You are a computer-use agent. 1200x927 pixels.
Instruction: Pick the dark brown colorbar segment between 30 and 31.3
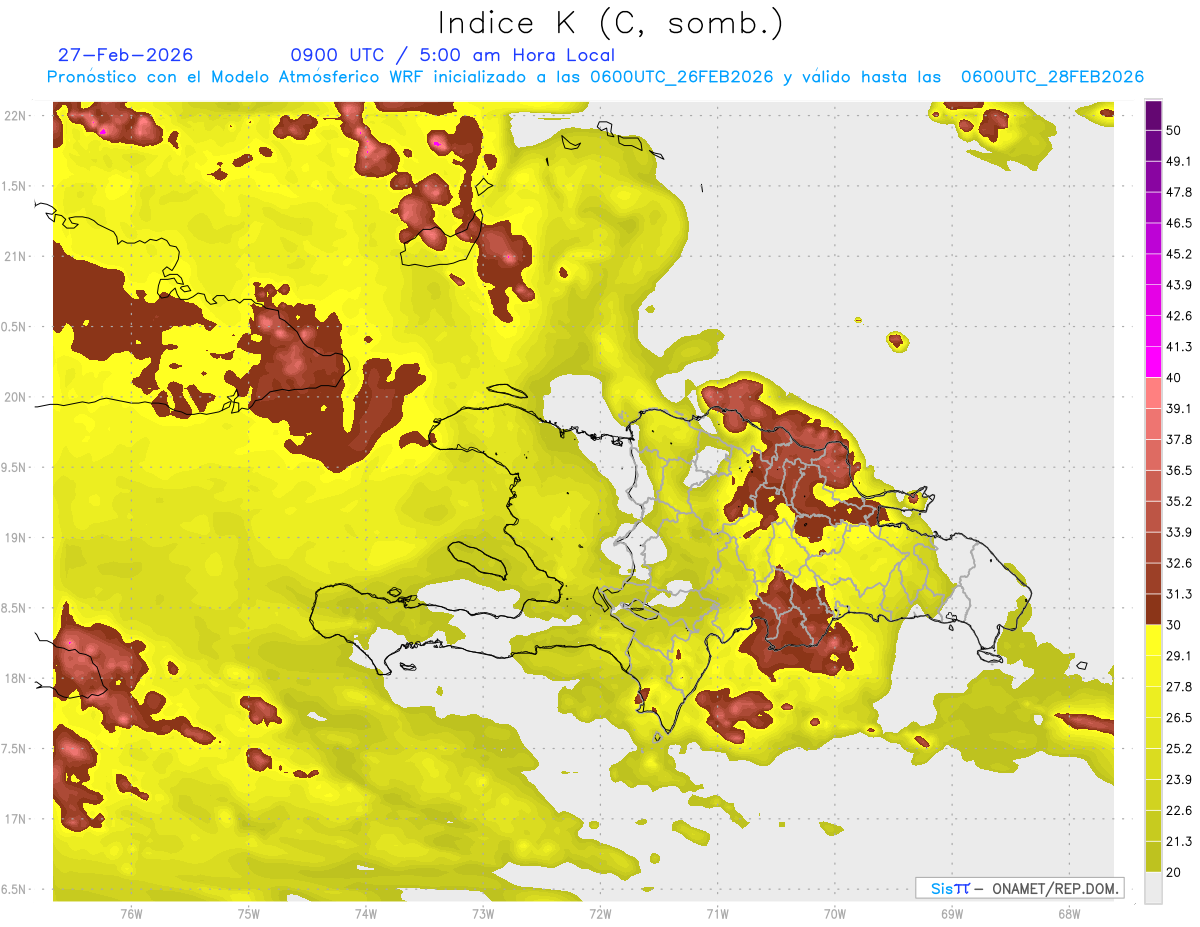pyautogui.click(x=1153, y=609)
